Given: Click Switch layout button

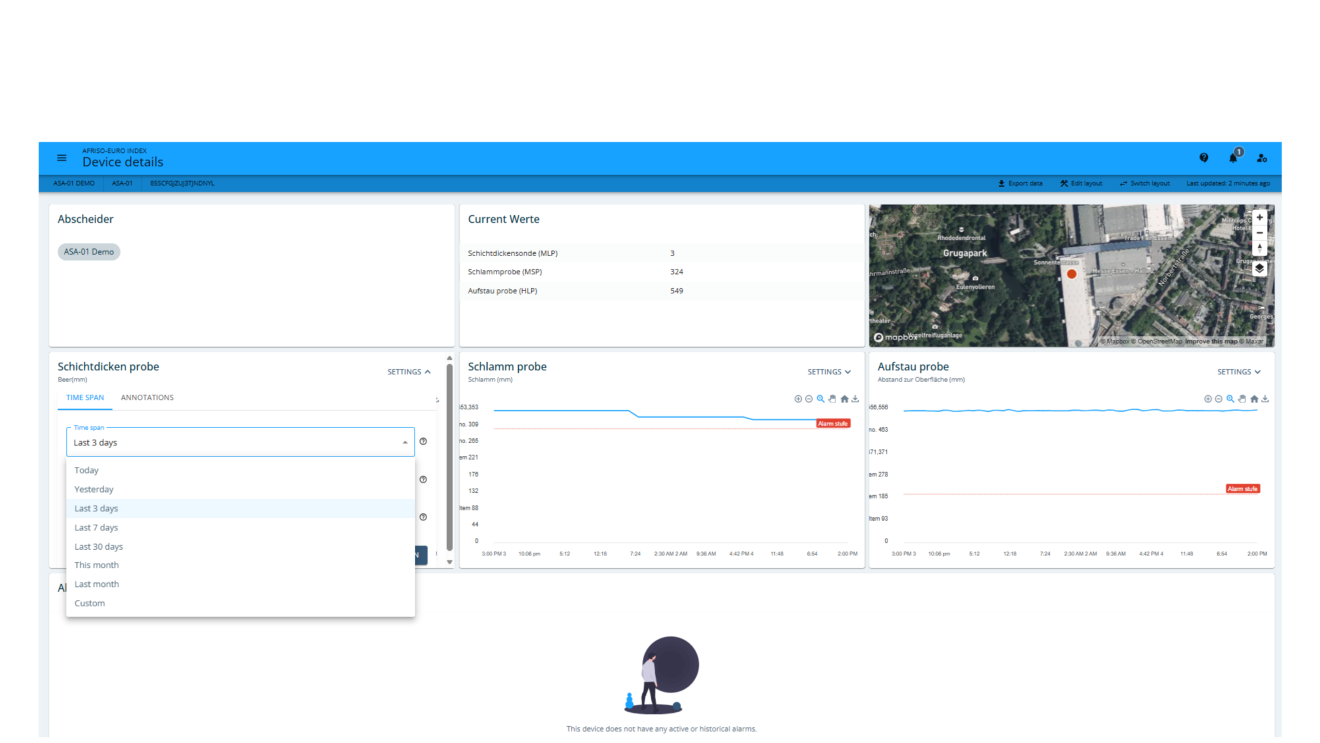Looking at the screenshot, I should 1144,184.
